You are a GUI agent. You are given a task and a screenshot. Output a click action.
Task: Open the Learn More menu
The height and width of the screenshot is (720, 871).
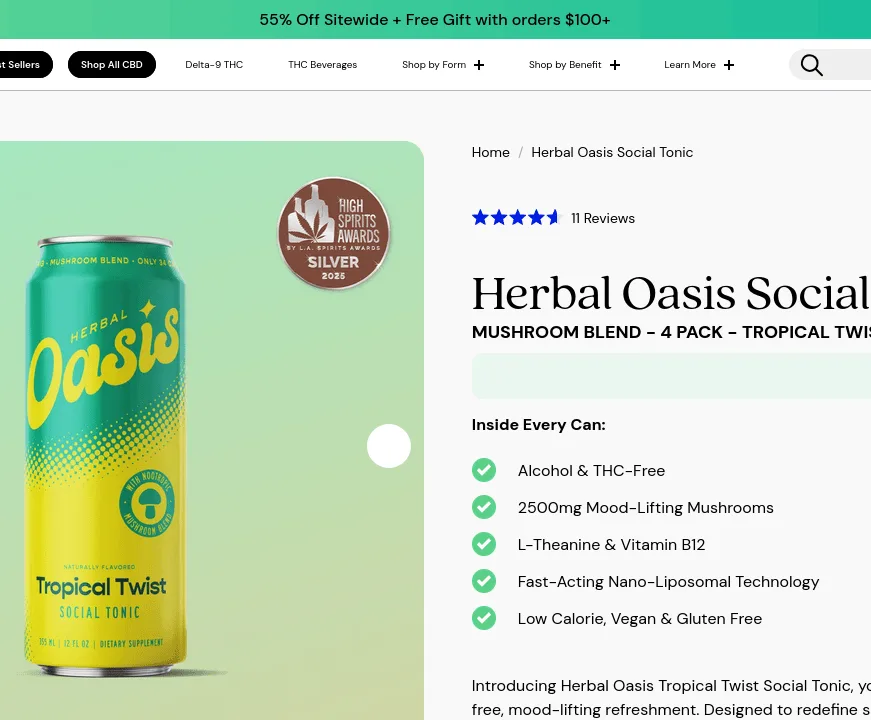tap(690, 64)
